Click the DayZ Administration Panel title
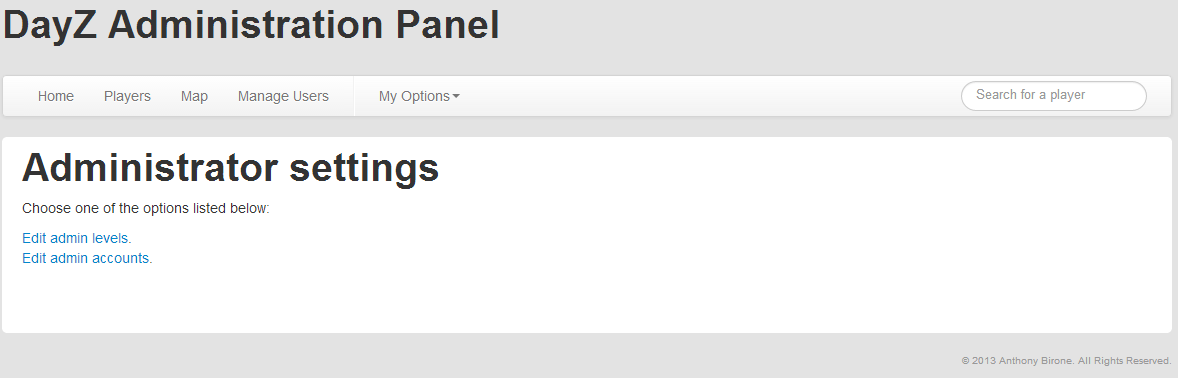 pos(252,25)
